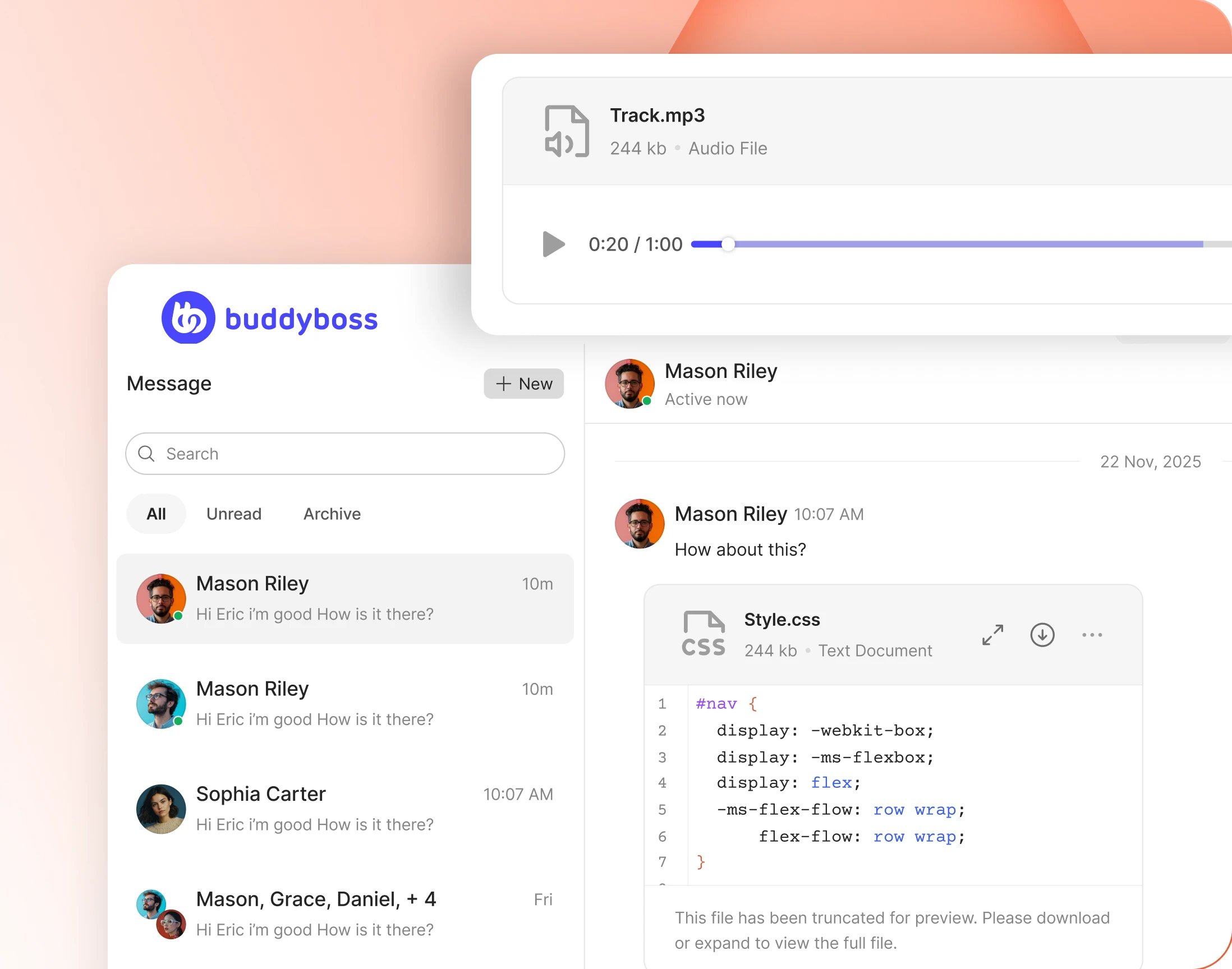Screen dimensions: 1232x969
Task: Switch to the Unread tab
Action: click(234, 514)
